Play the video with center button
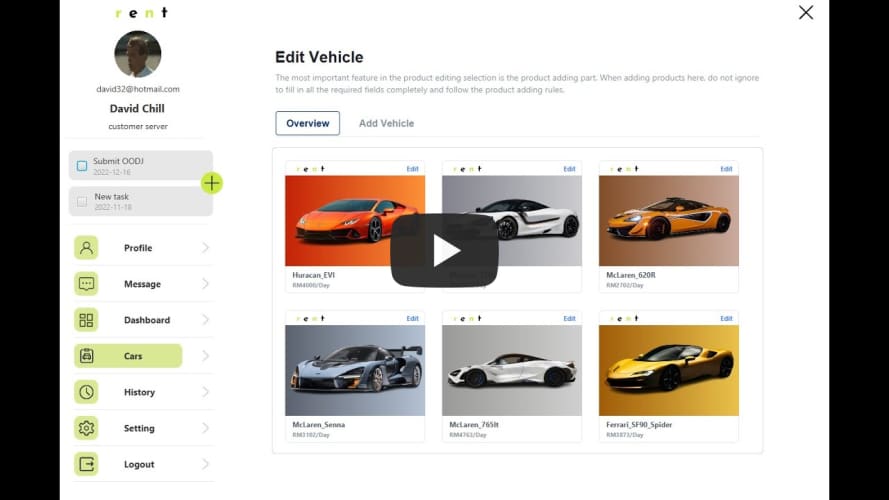 pos(444,250)
